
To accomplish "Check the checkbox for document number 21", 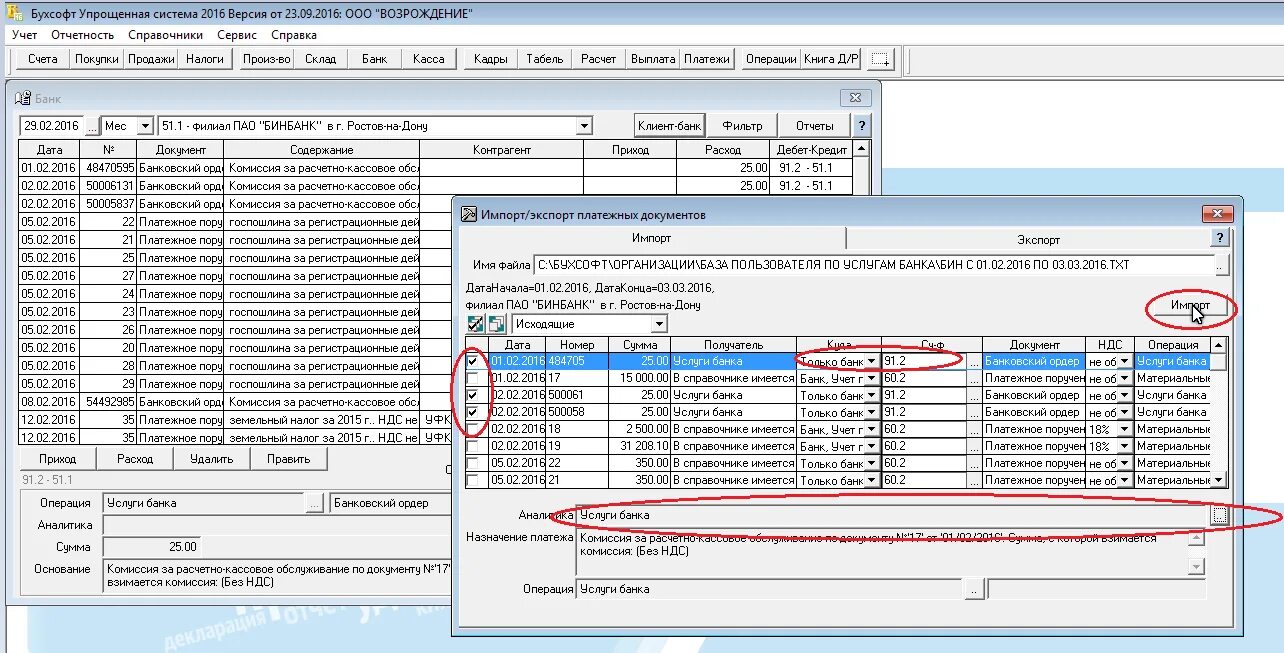I will tap(473, 480).
